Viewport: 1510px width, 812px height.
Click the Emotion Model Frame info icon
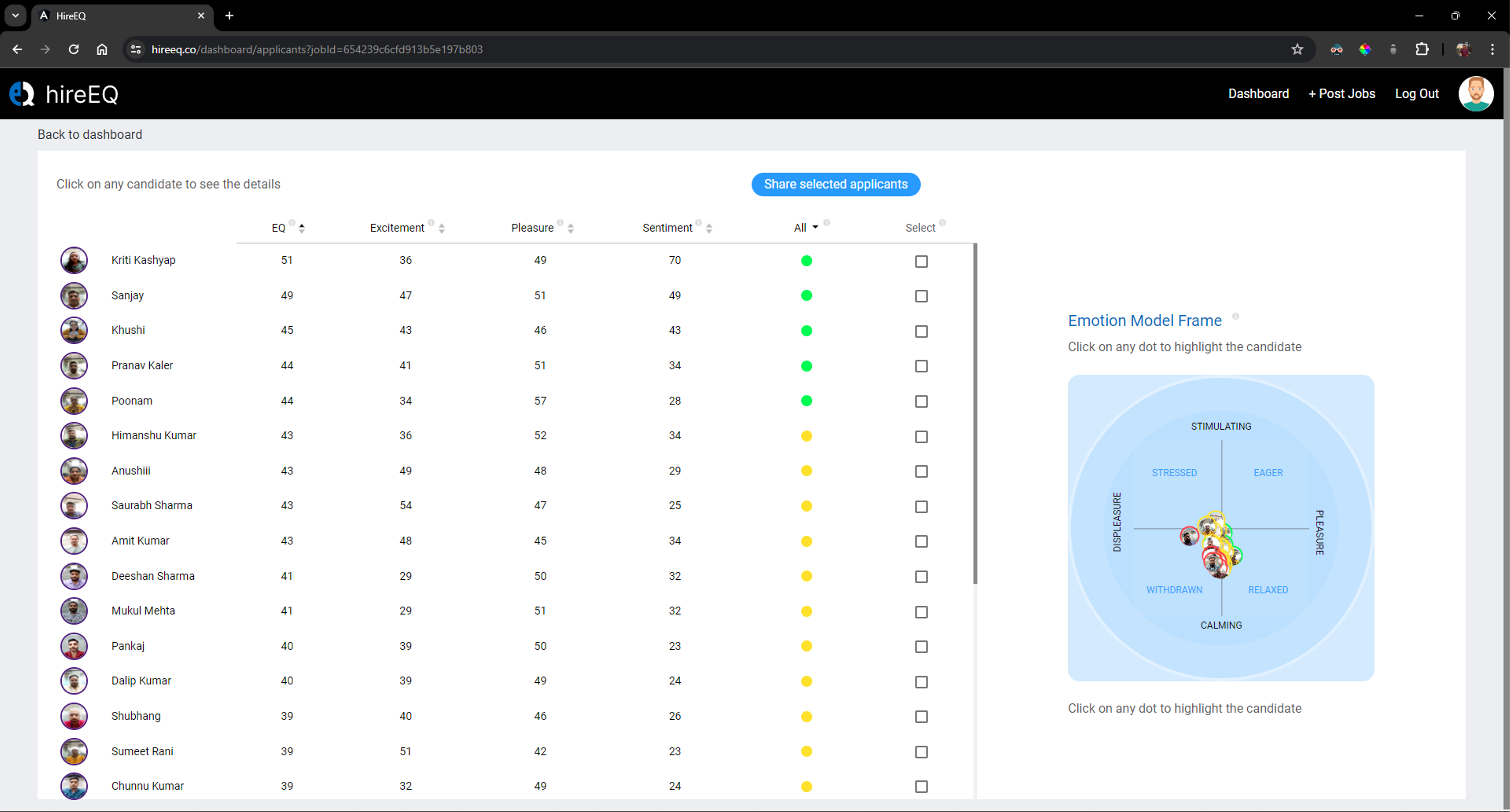(x=1236, y=316)
